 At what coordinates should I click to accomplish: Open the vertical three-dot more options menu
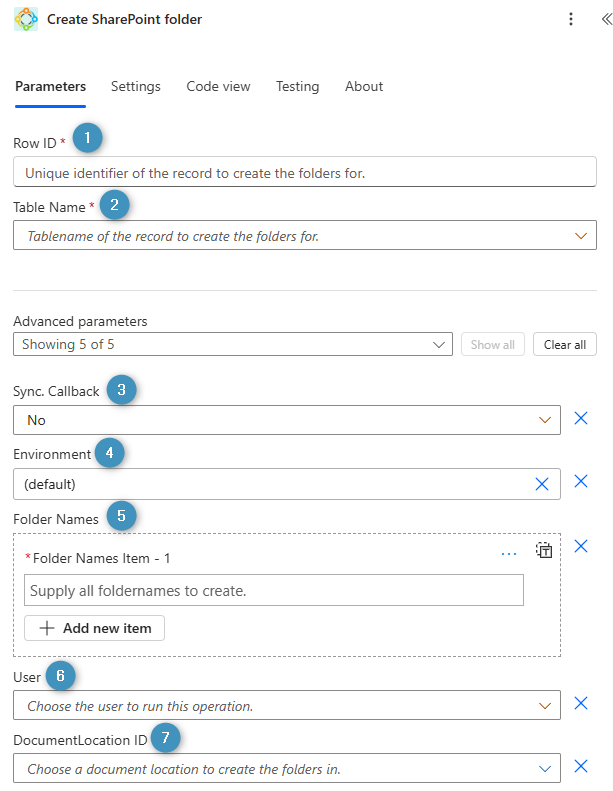point(571,19)
